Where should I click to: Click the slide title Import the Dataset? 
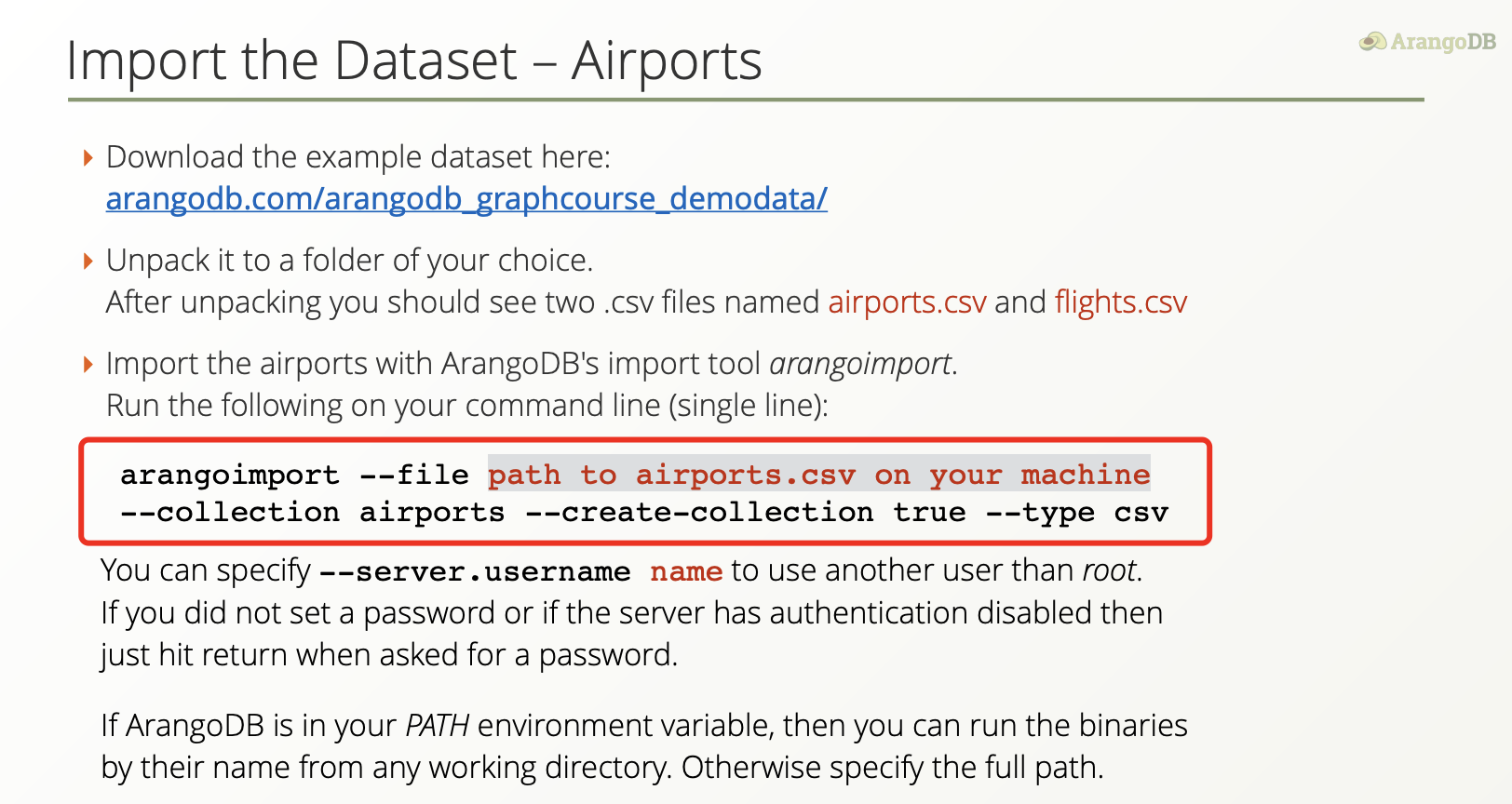click(x=413, y=61)
